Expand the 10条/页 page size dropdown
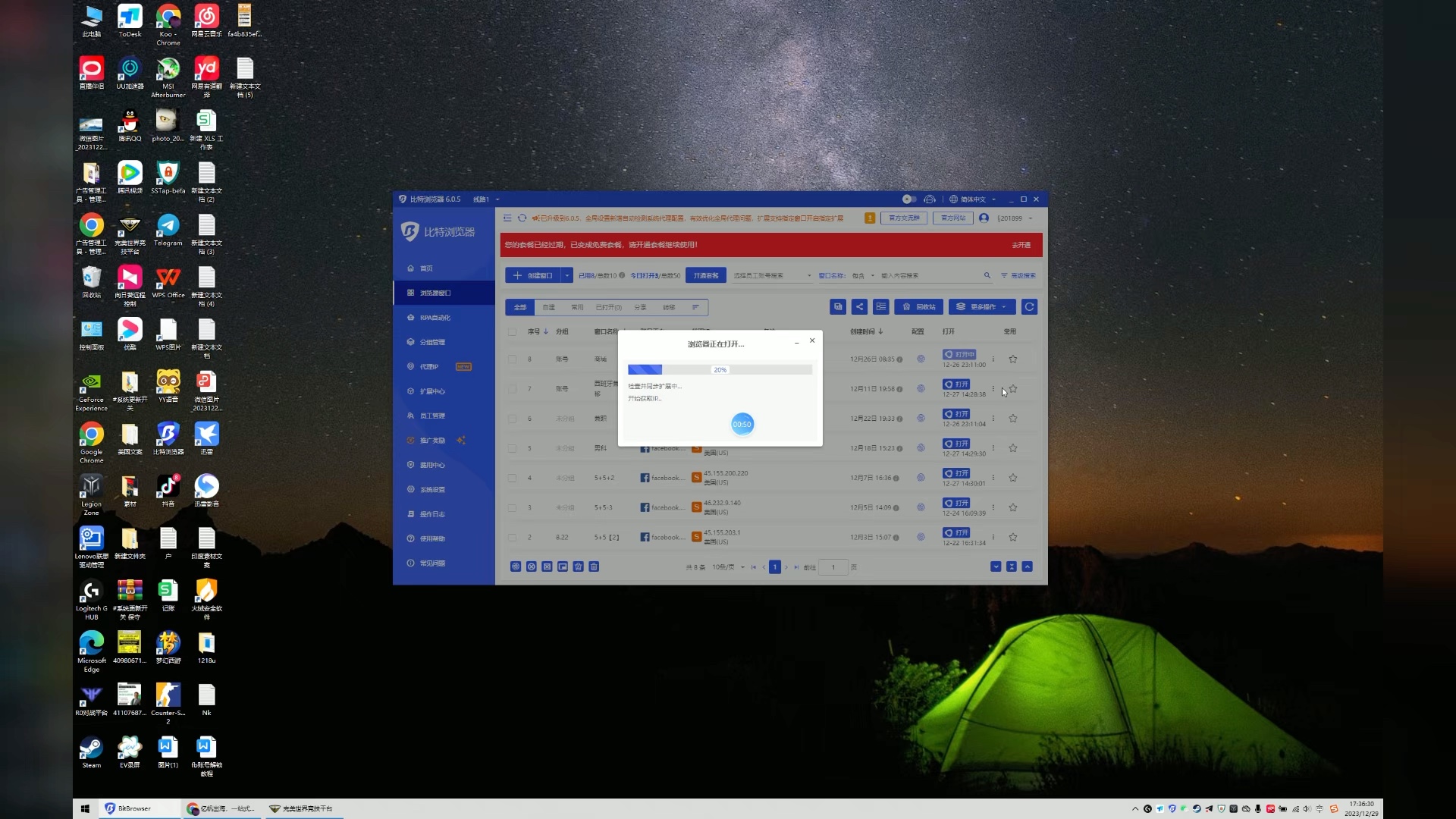This screenshot has width=1456, height=819. (x=728, y=567)
